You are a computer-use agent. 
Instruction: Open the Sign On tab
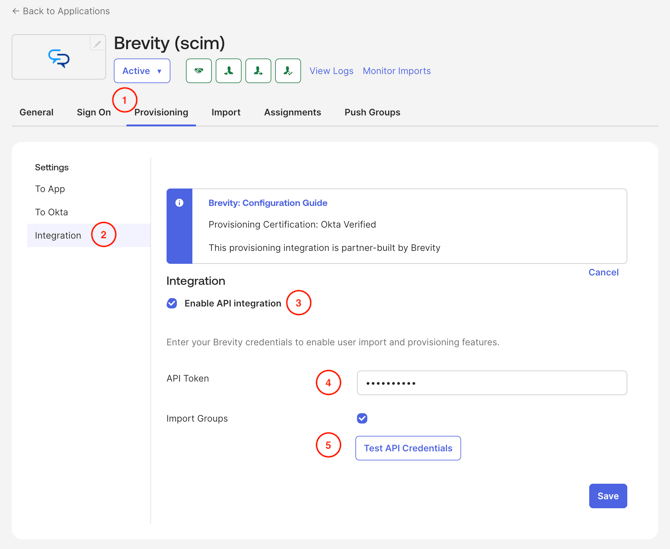tap(94, 112)
